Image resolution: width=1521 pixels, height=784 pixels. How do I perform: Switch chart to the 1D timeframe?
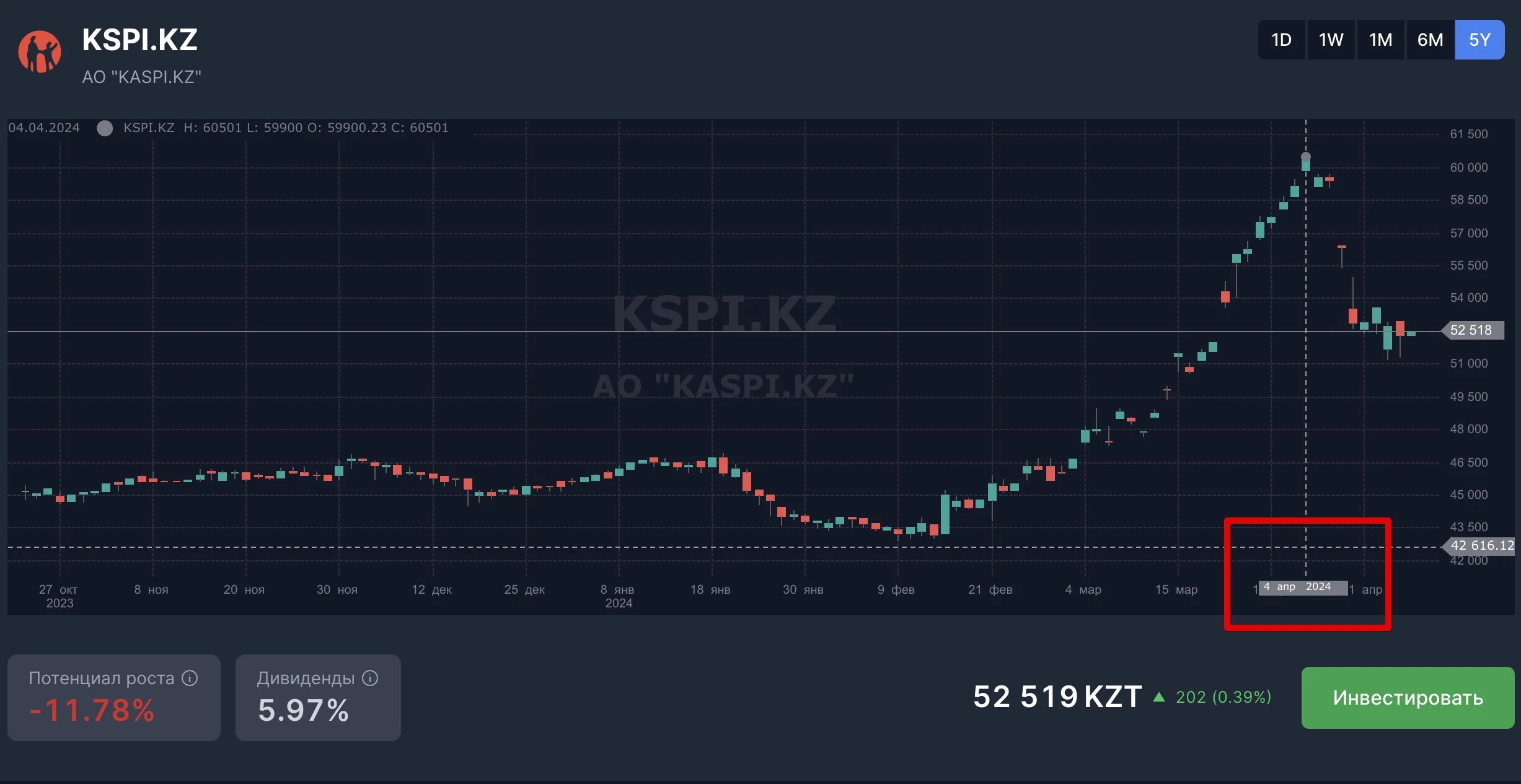tap(1282, 40)
